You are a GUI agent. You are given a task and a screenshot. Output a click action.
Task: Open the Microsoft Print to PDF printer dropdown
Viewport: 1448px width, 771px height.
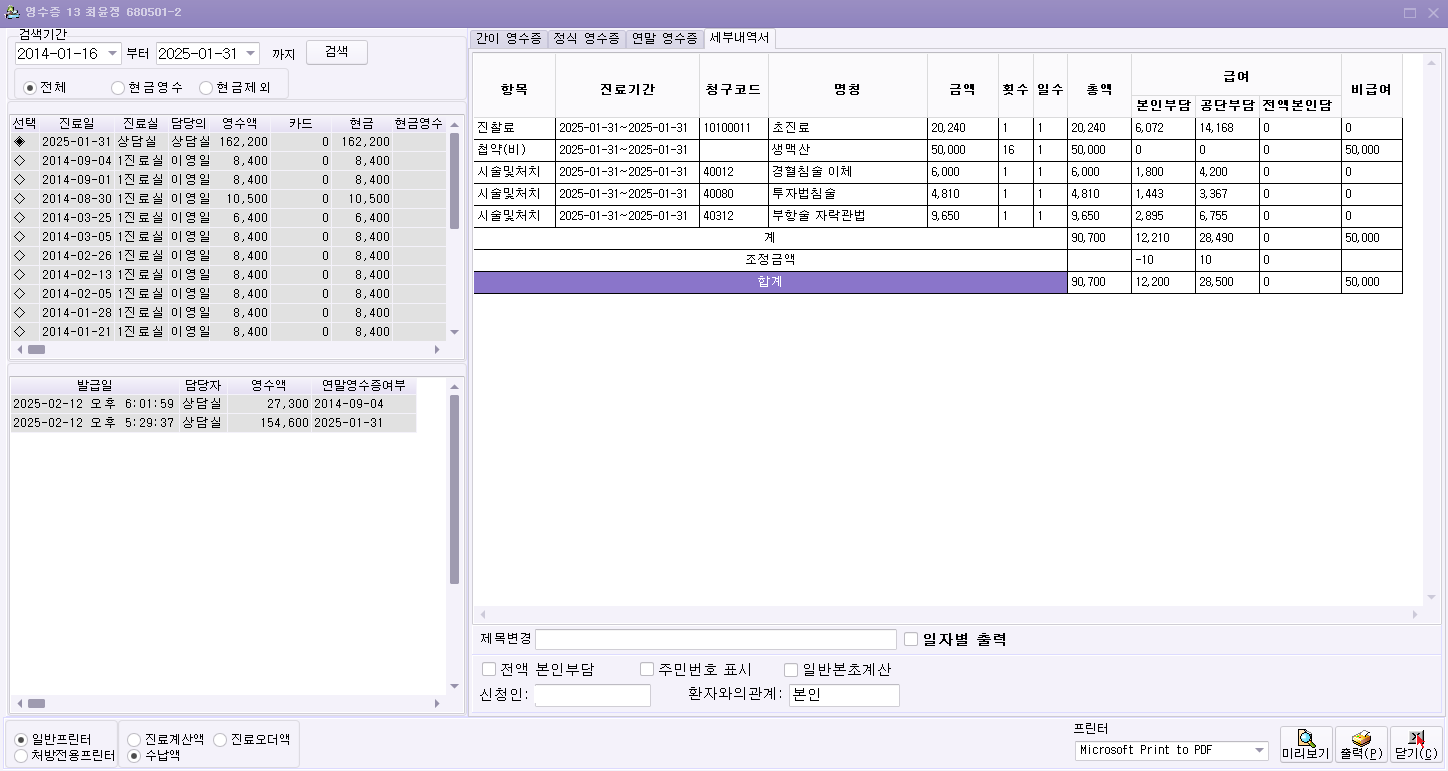(1259, 750)
